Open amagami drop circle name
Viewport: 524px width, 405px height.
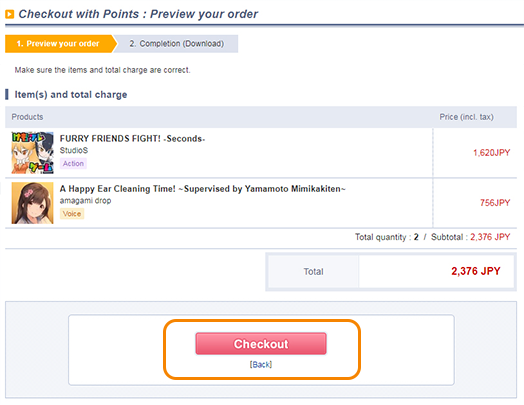pos(85,200)
